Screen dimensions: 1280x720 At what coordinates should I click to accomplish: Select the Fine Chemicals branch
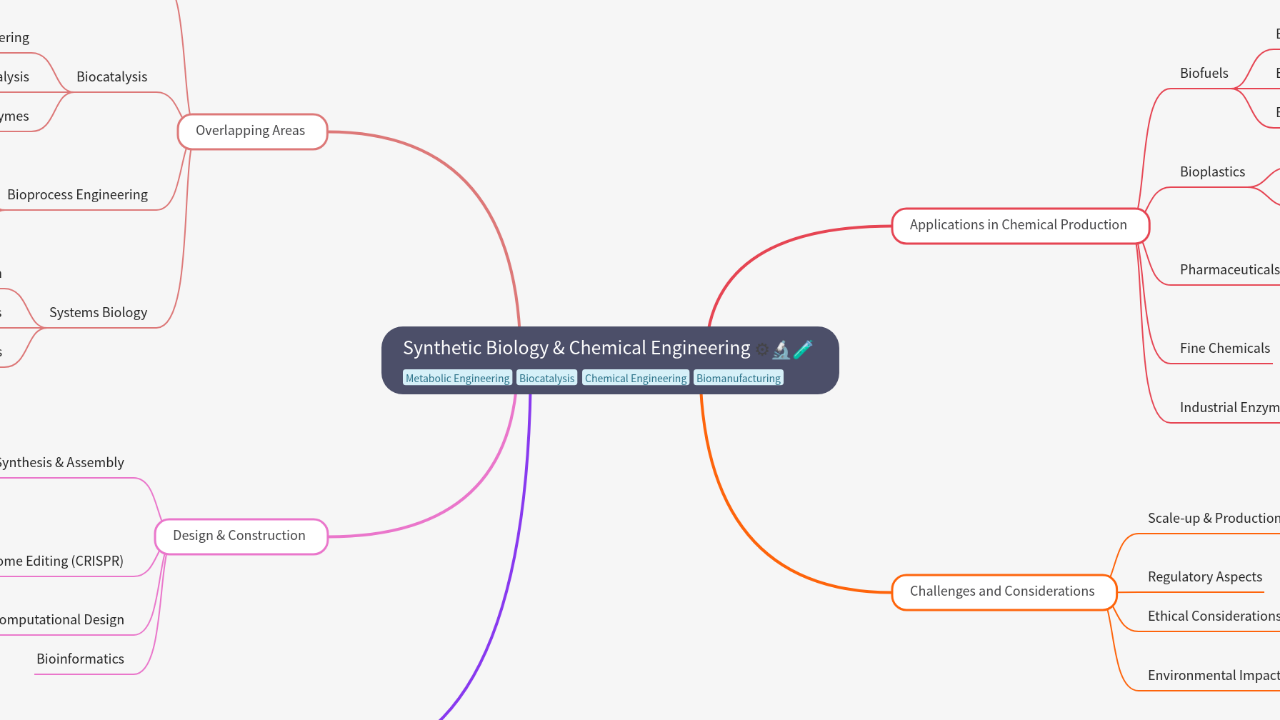(1225, 349)
